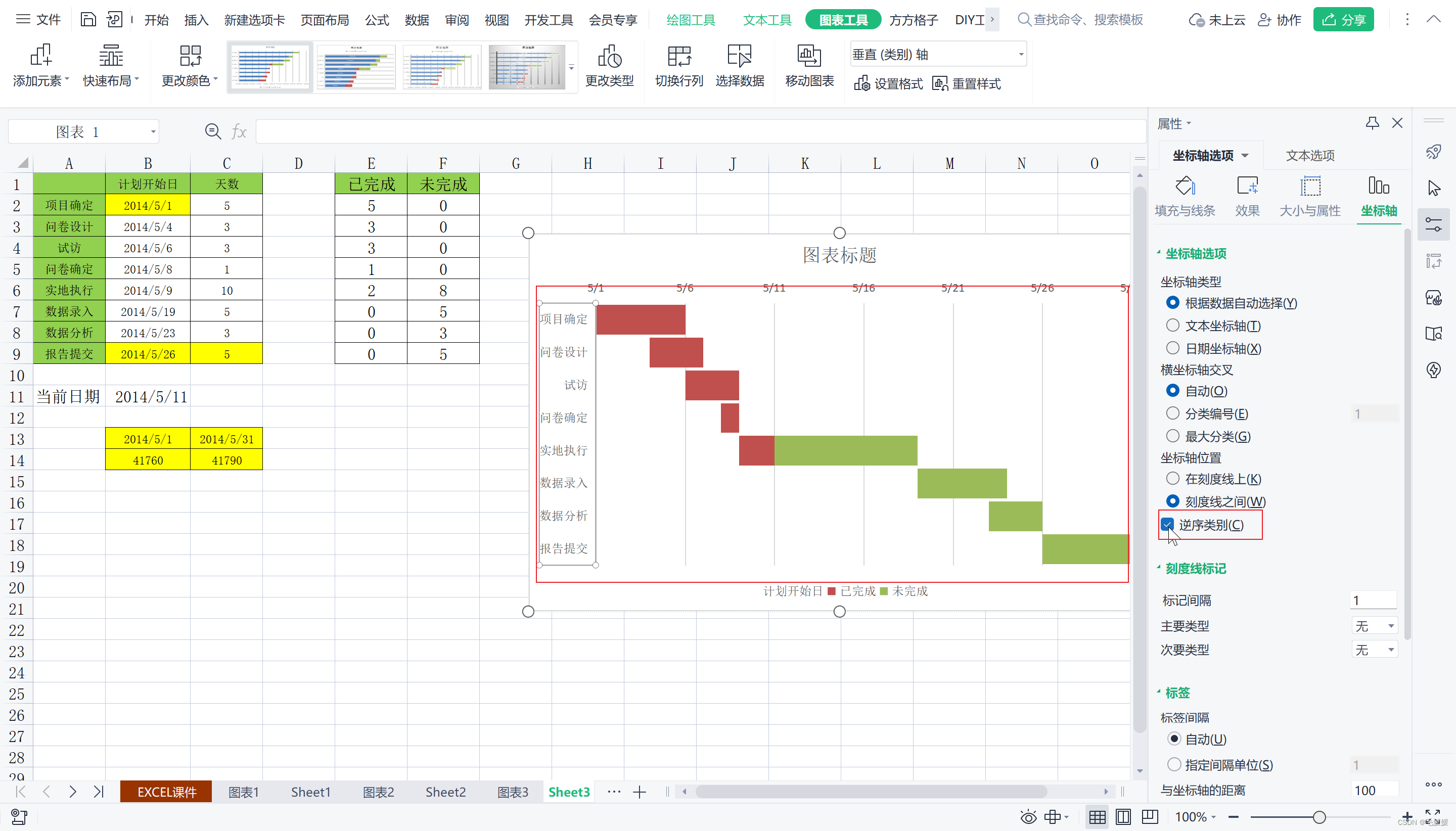The height and width of the screenshot is (831, 1456).
Task: Collapse the 刻度线标记 section
Action: pyautogui.click(x=1195, y=569)
